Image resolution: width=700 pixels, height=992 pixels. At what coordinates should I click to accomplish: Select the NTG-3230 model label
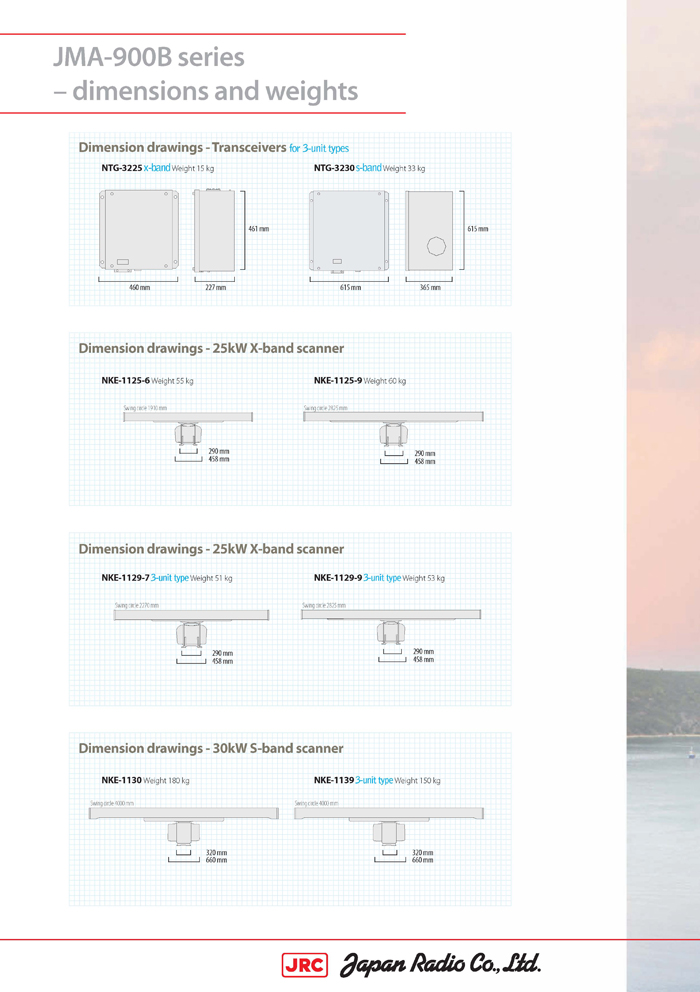334,168
